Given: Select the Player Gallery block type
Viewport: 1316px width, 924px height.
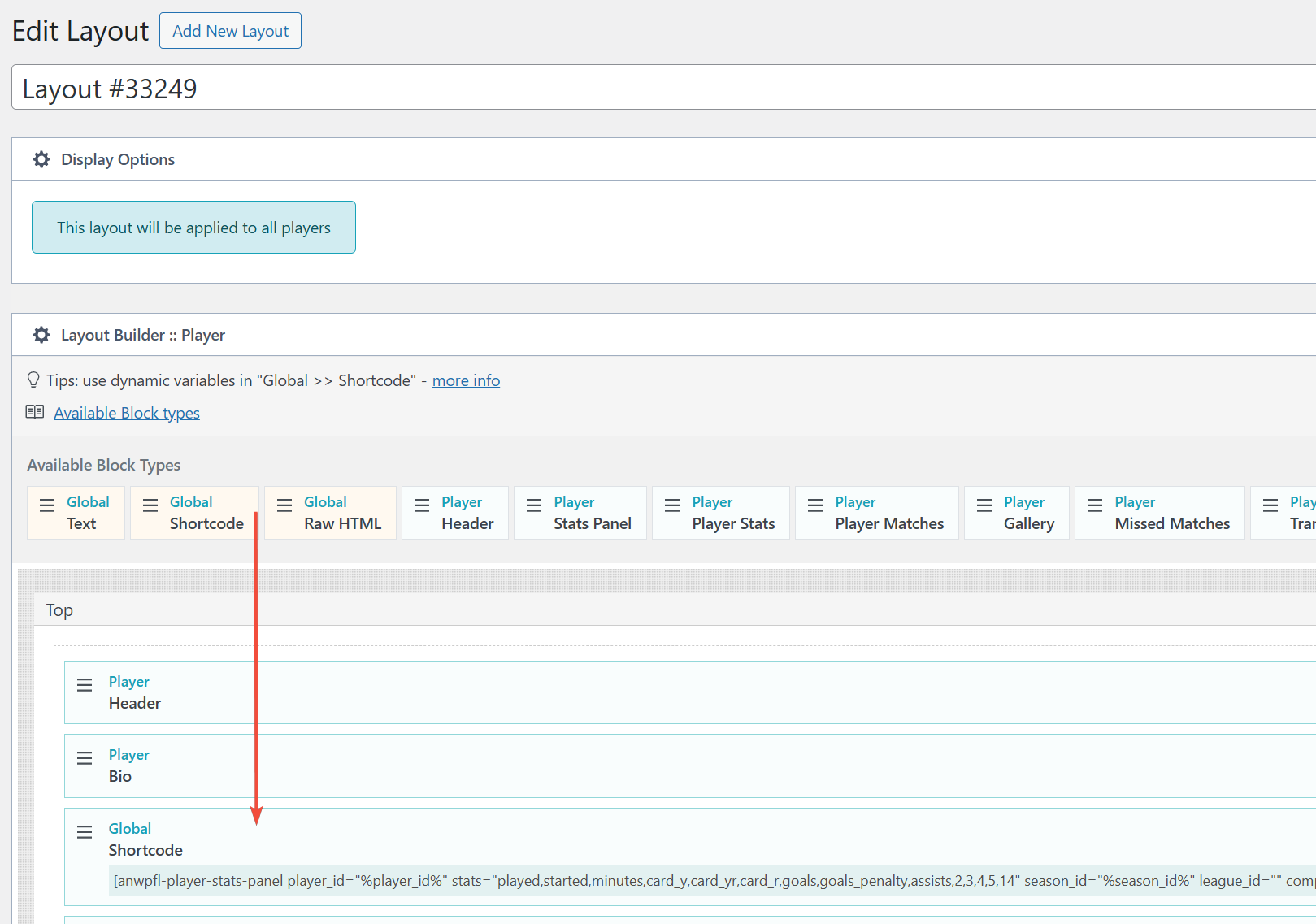Looking at the screenshot, I should click(1017, 513).
